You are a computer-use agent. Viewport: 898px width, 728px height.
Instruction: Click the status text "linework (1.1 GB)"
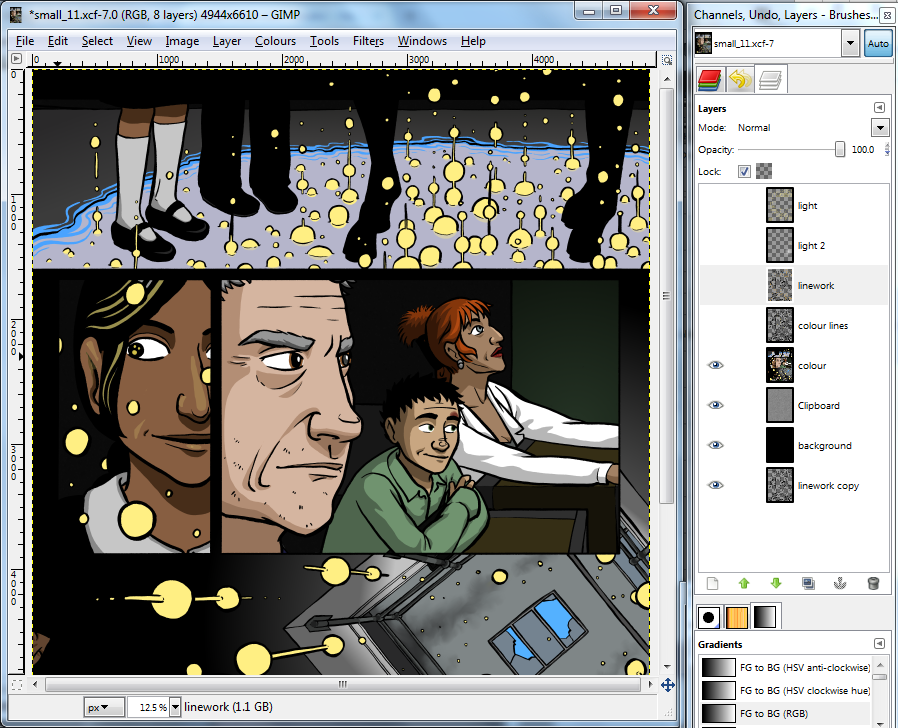[229, 707]
